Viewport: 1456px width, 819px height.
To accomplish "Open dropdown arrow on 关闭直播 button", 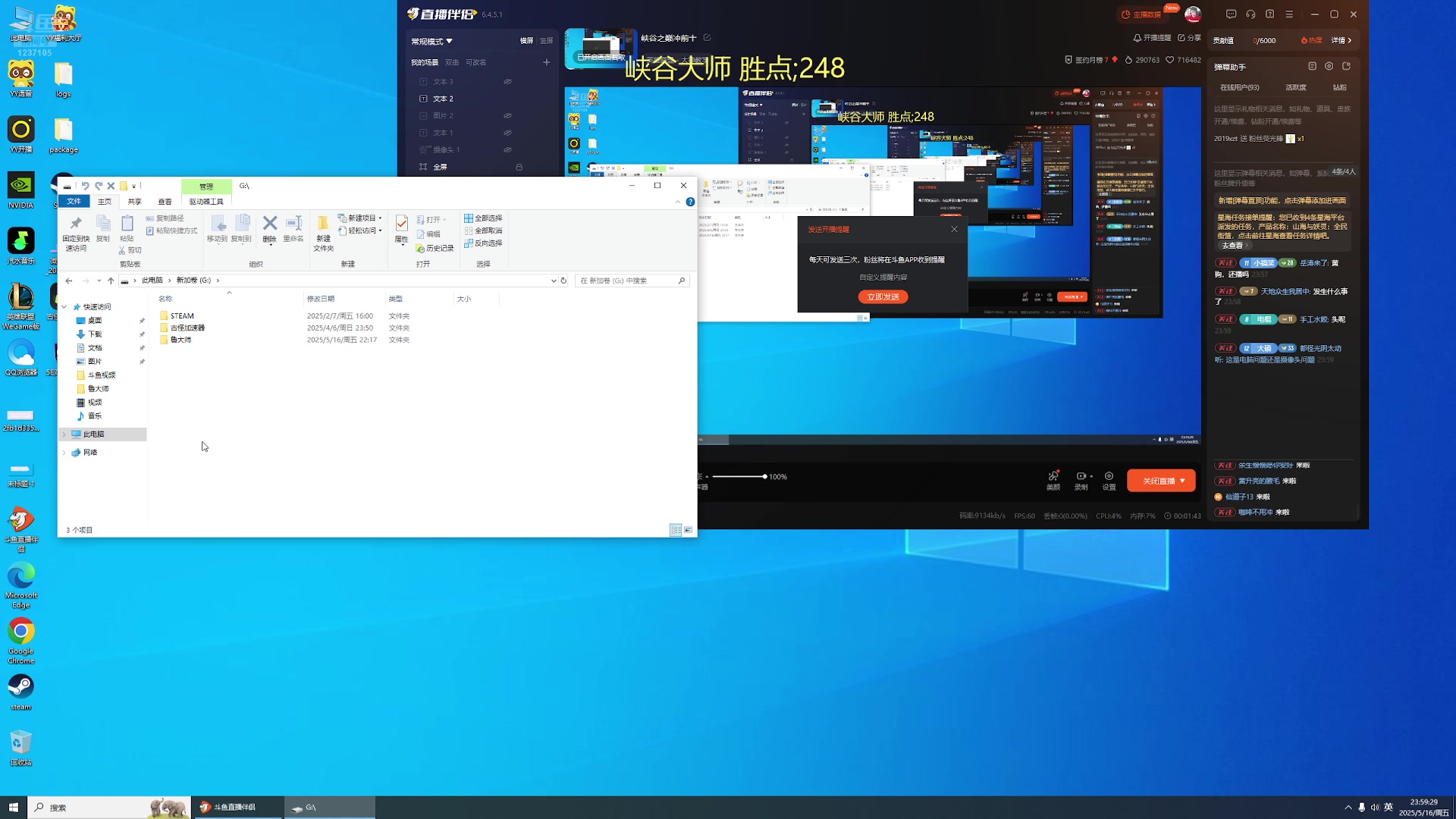I will tap(1182, 481).
